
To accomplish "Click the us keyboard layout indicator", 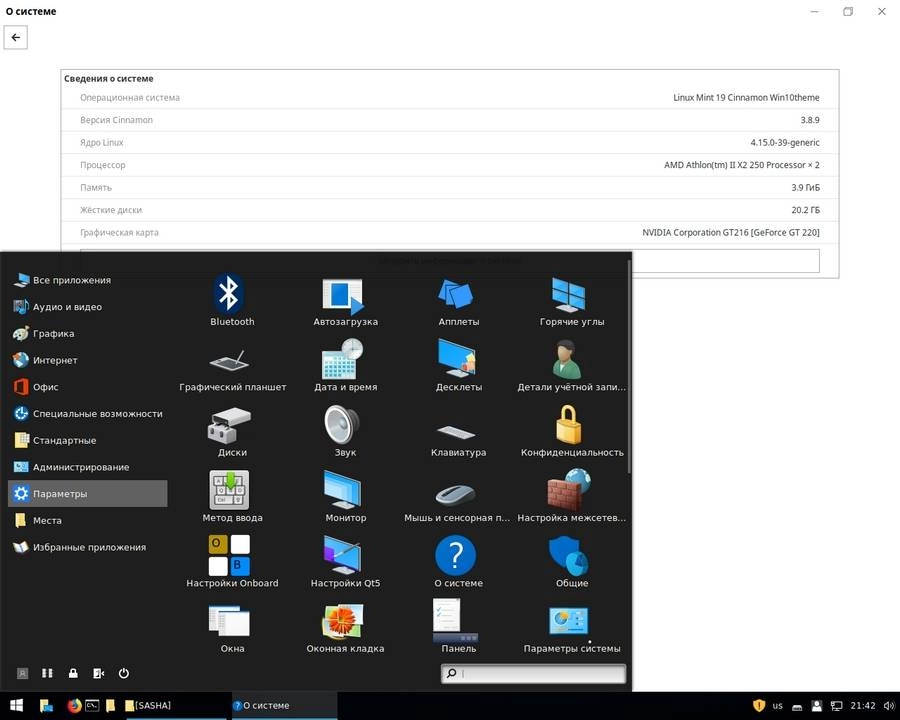I will [x=777, y=706].
